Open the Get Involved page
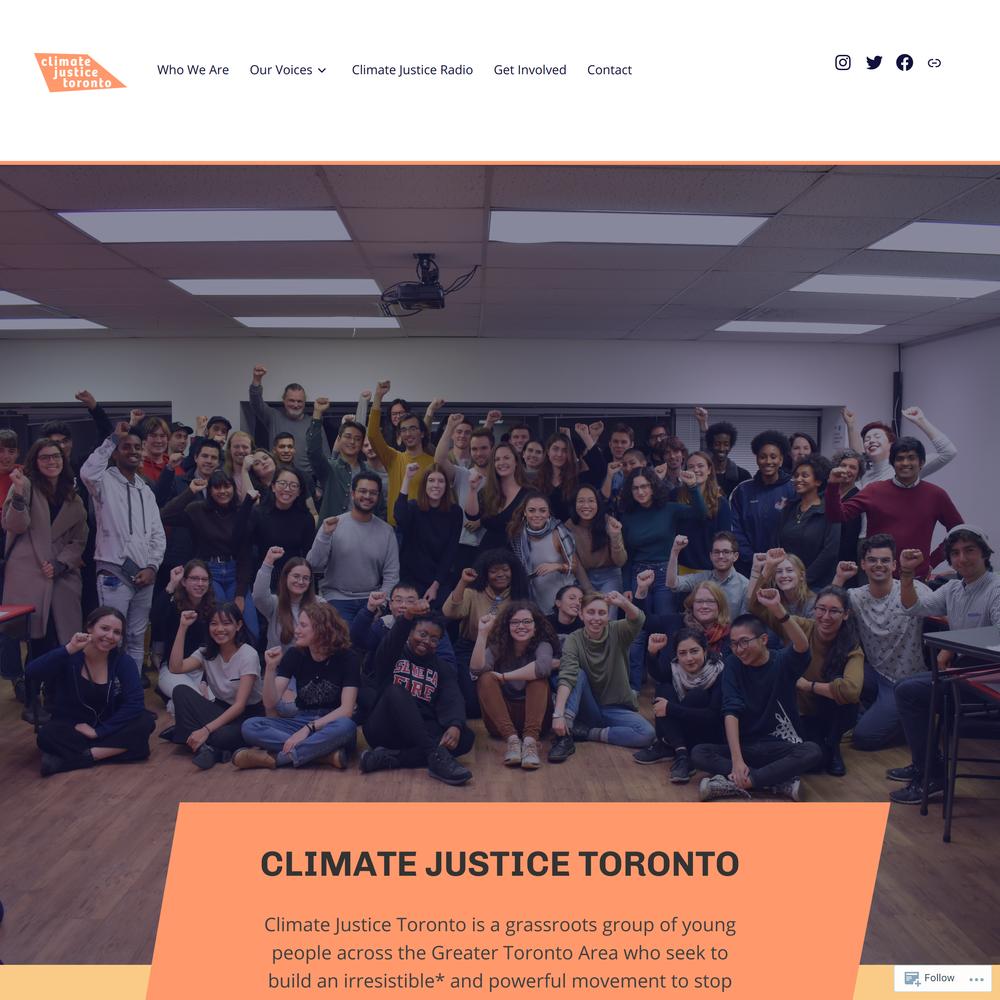 coord(530,70)
